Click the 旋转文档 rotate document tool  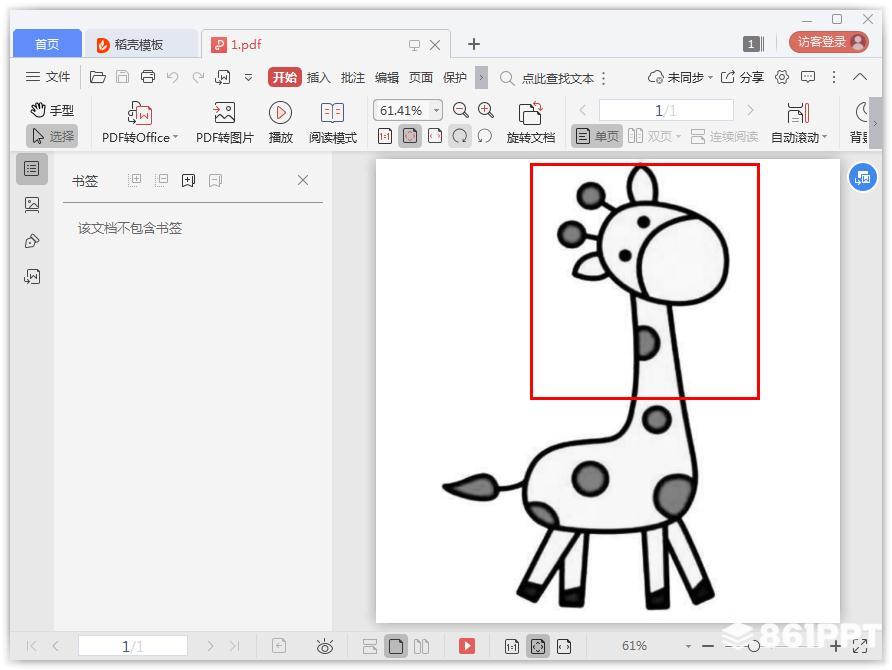point(530,122)
